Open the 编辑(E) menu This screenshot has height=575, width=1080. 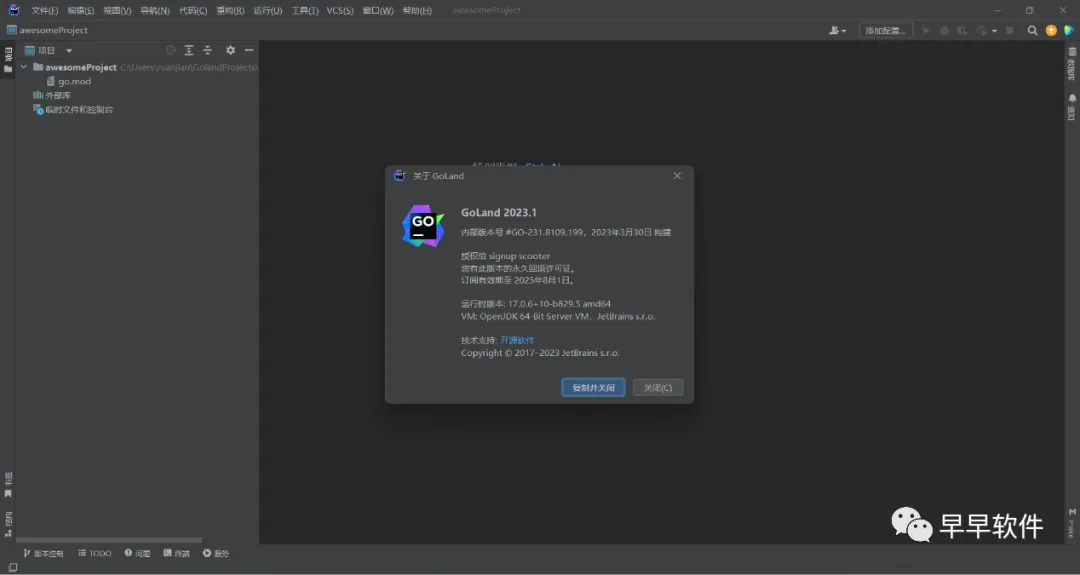[x=81, y=10]
